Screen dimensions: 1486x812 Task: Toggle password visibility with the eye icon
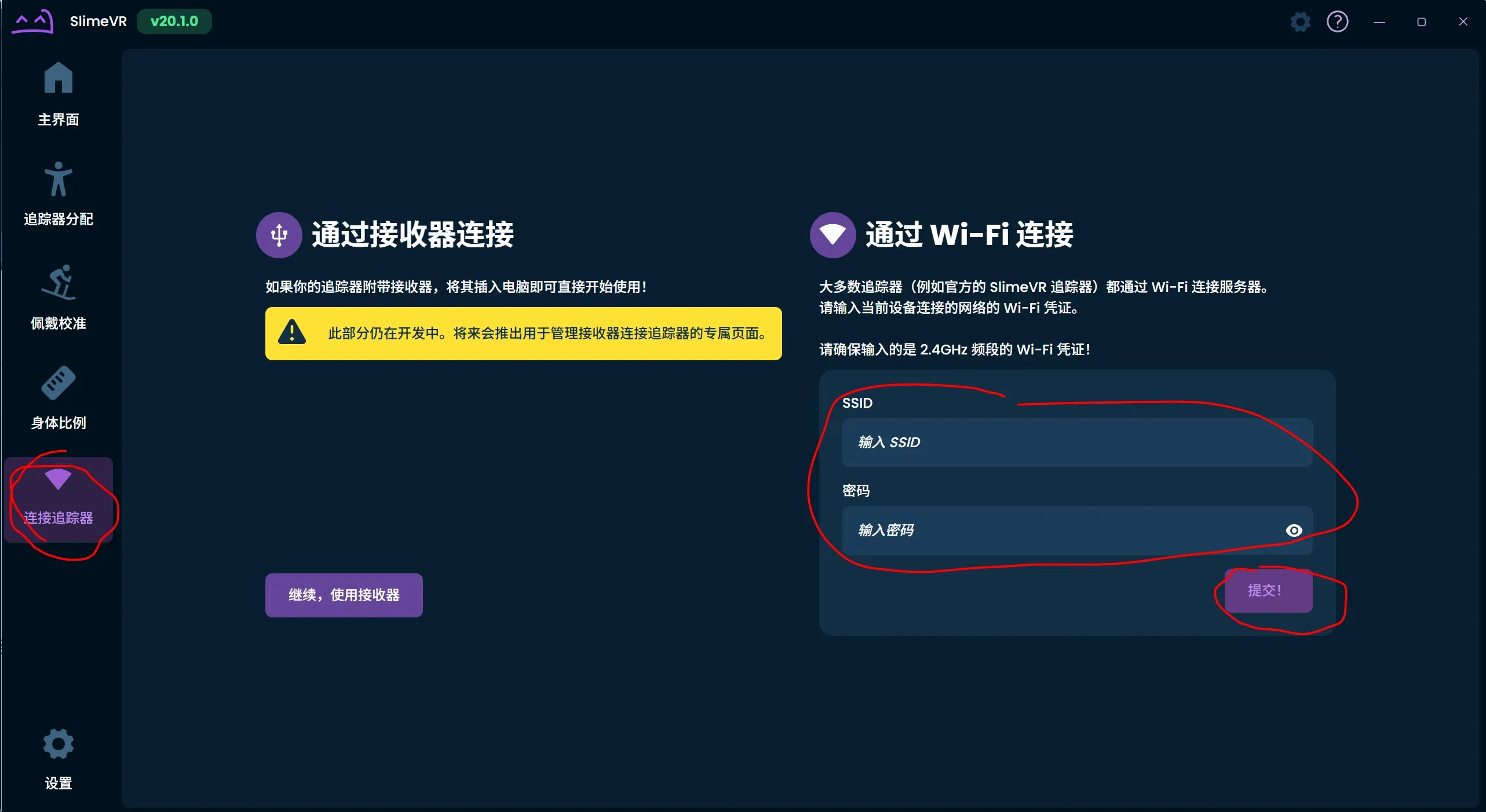[1294, 531]
